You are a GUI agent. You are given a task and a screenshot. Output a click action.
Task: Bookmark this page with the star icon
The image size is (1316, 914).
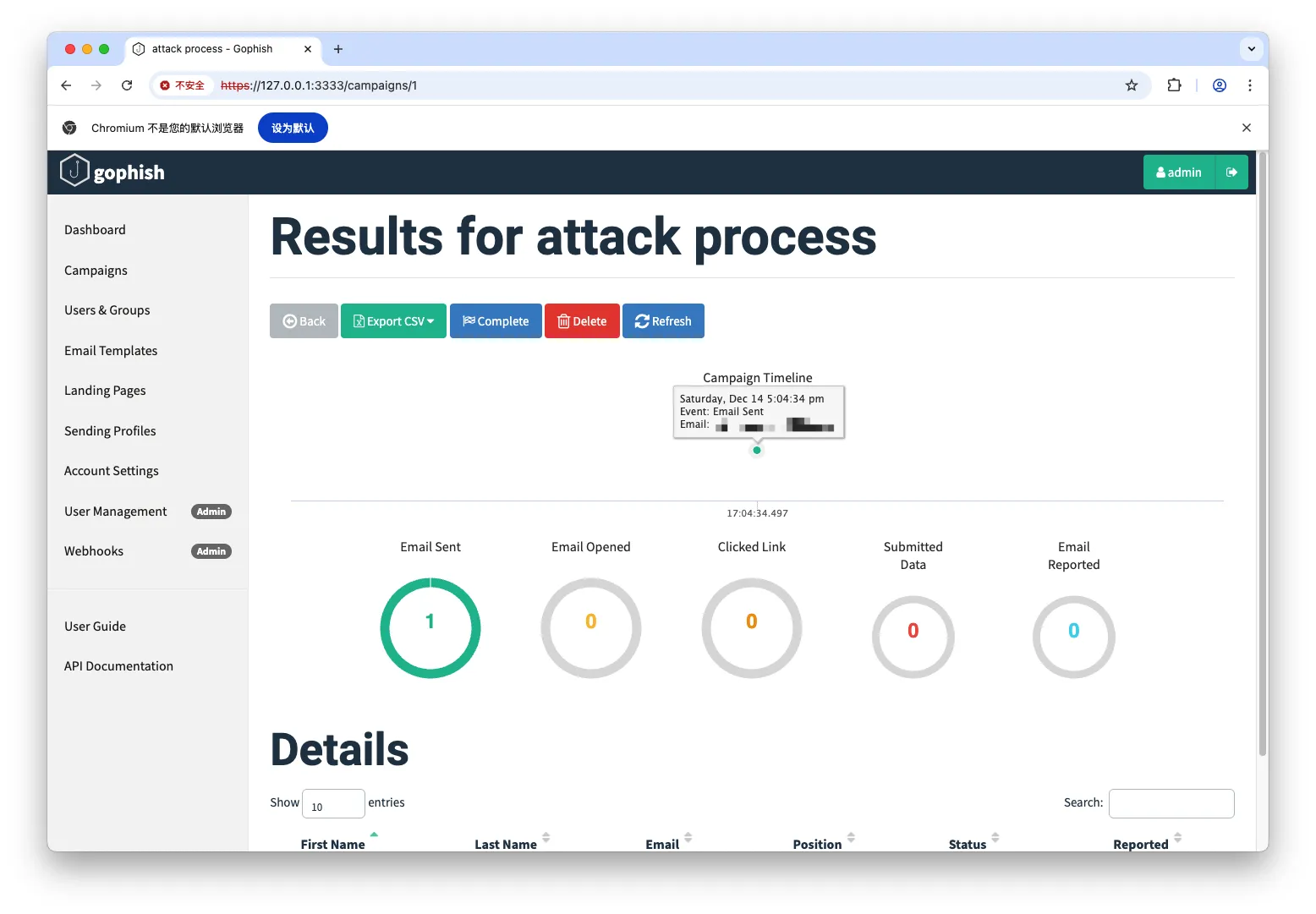pyautogui.click(x=1131, y=85)
